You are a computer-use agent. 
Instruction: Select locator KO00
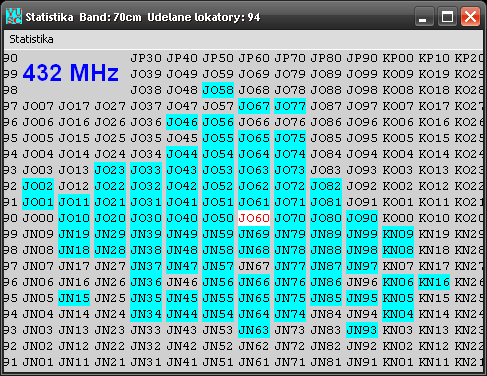coord(398,218)
